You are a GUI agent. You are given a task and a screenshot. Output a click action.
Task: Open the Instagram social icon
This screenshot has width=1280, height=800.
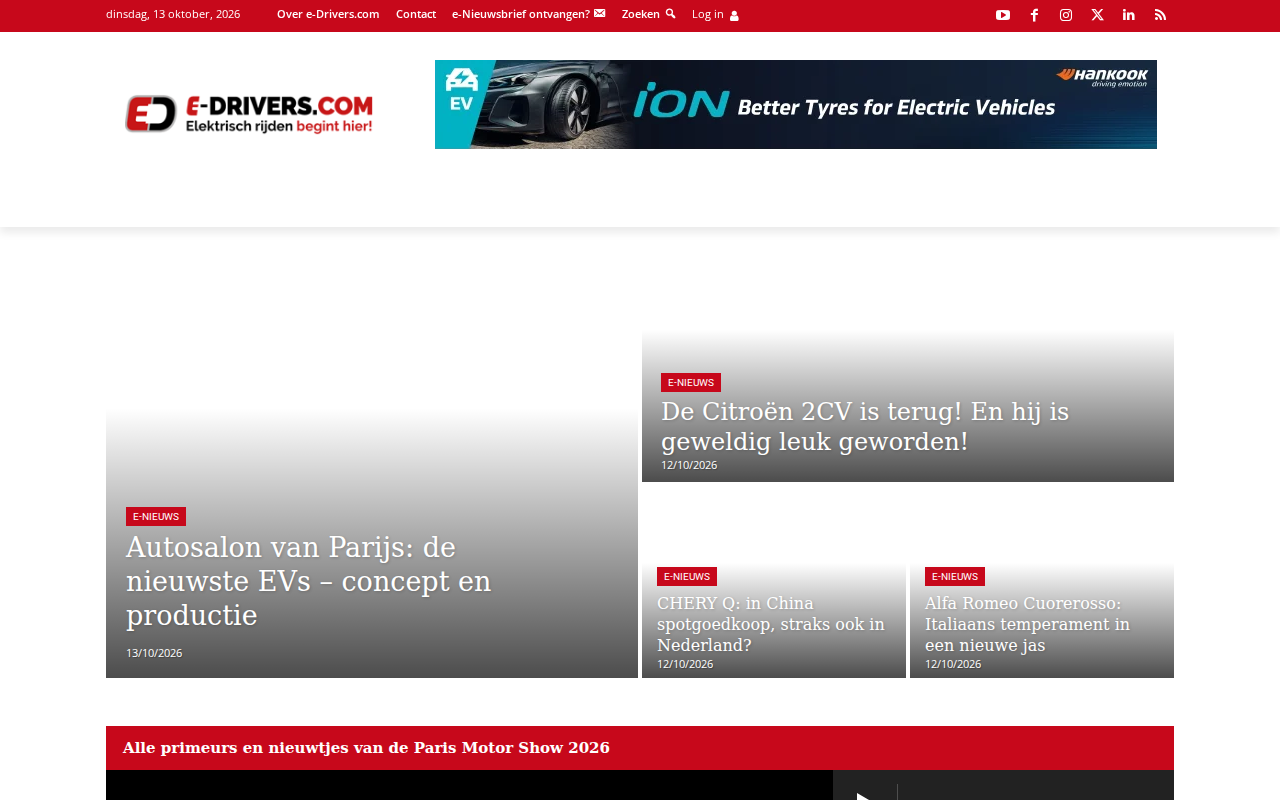coord(1066,15)
